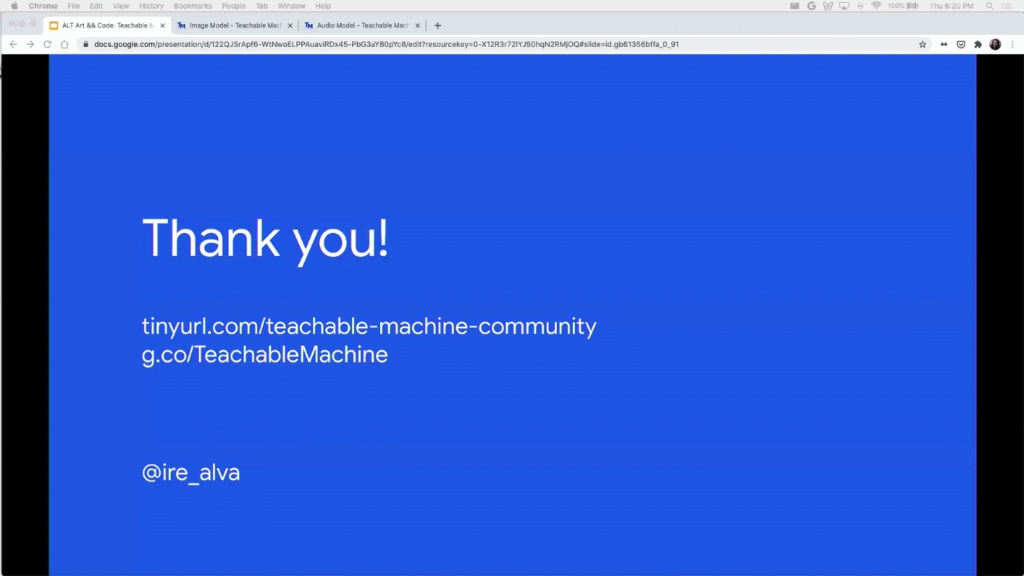The image size is (1024, 576).
Task: Open a new browser tab
Action: [x=438, y=25]
